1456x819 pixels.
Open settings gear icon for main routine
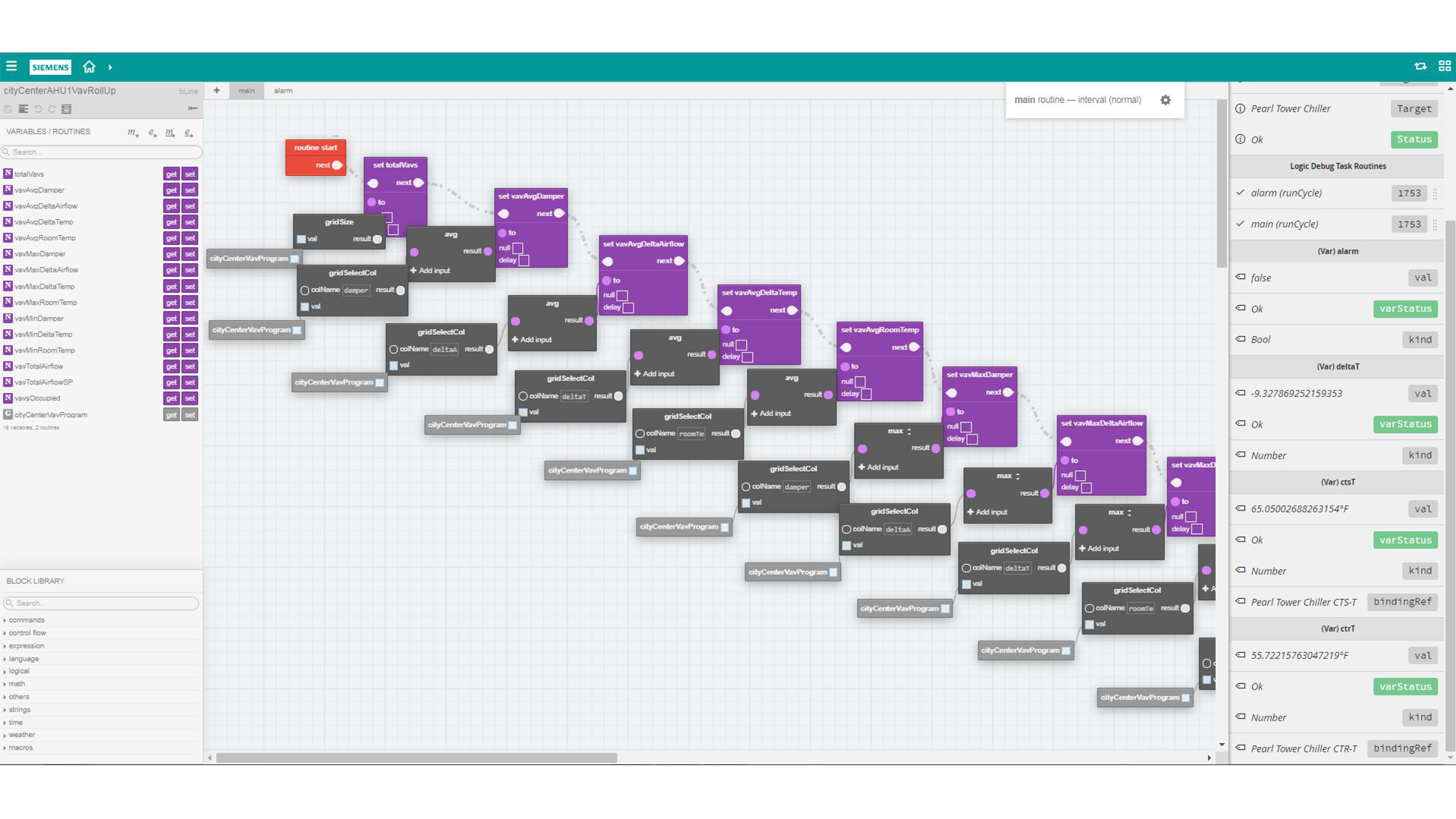click(1165, 99)
